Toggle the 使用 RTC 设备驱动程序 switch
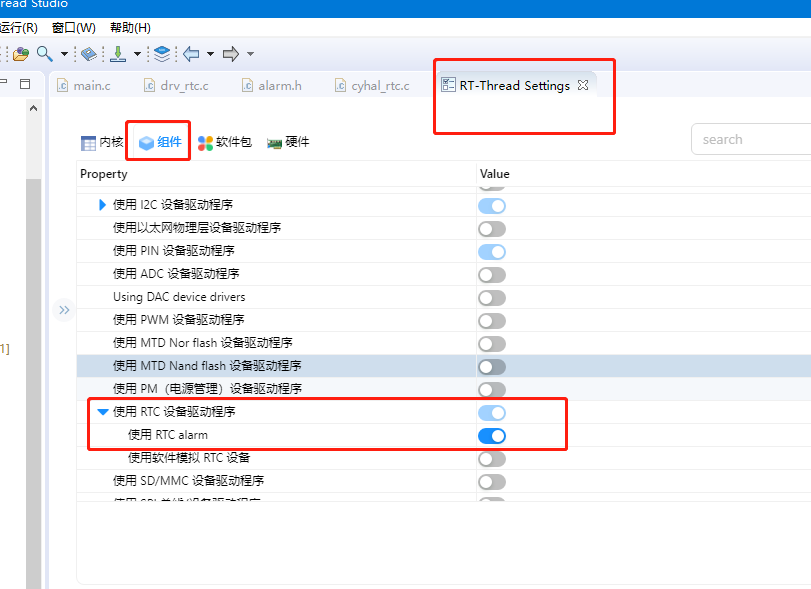This screenshot has height=589, width=811. pos(492,413)
